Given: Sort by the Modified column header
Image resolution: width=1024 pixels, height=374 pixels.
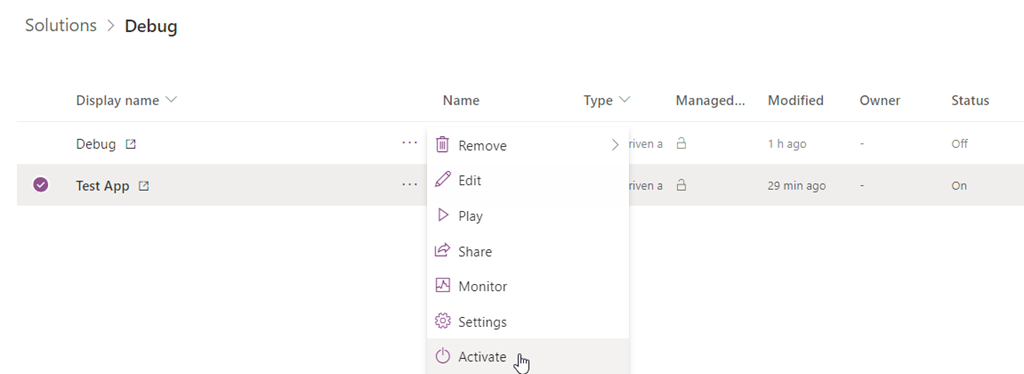Looking at the screenshot, I should point(795,101).
